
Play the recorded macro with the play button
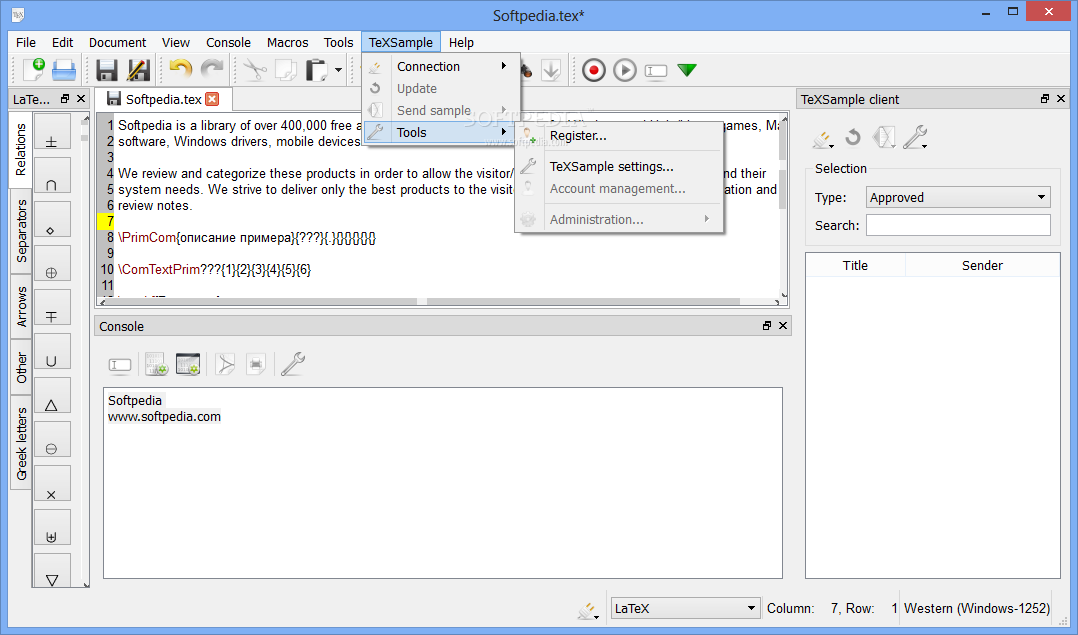tap(624, 70)
